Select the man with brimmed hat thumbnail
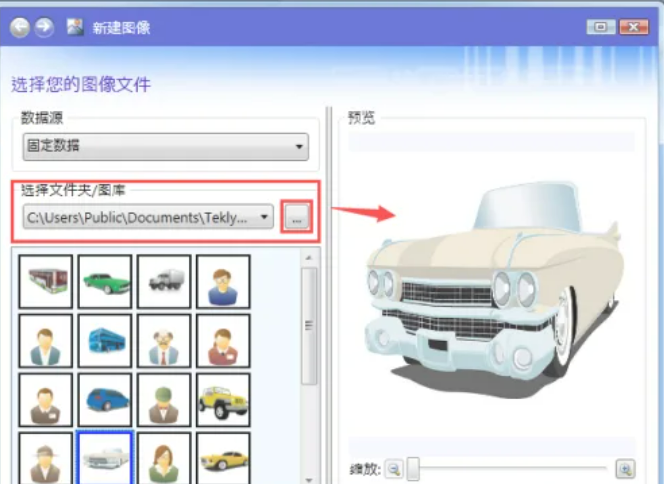The width and height of the screenshot is (664, 484). point(46,458)
